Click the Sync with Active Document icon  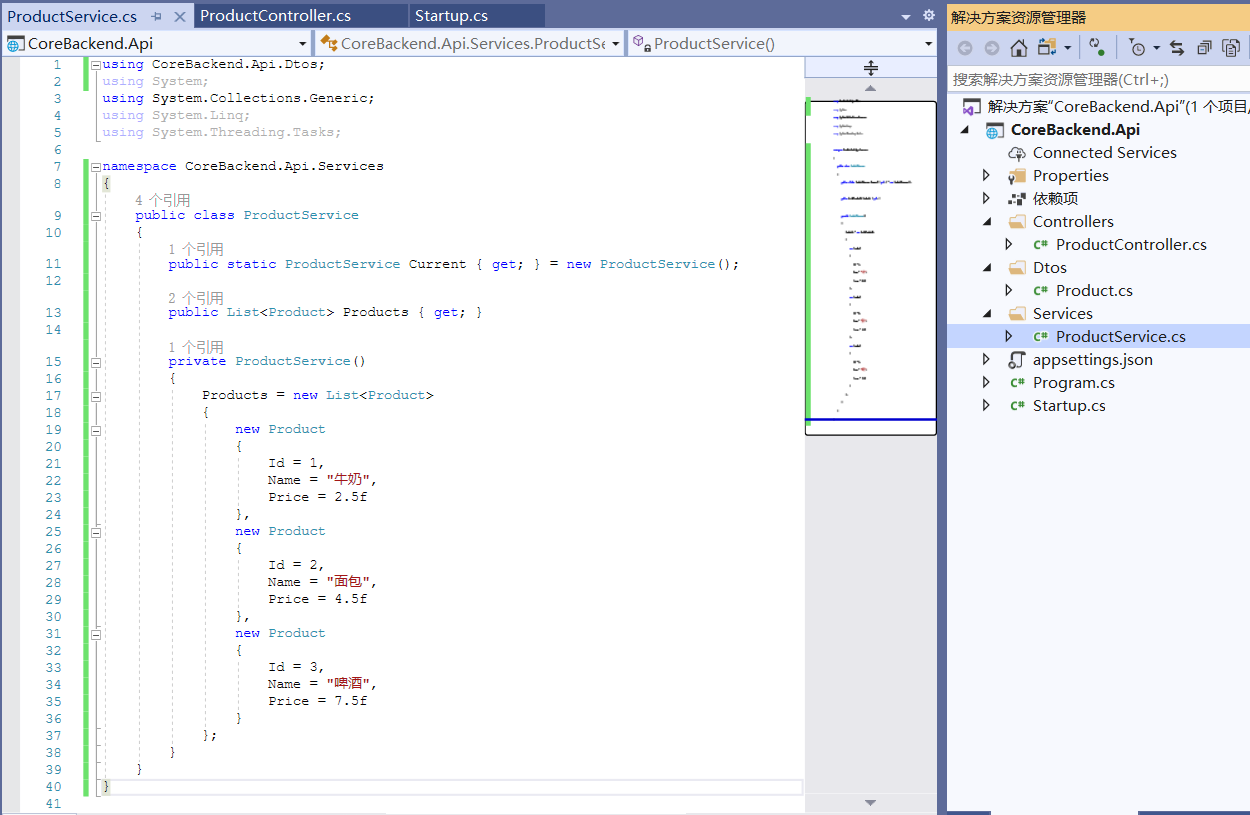coord(1177,47)
